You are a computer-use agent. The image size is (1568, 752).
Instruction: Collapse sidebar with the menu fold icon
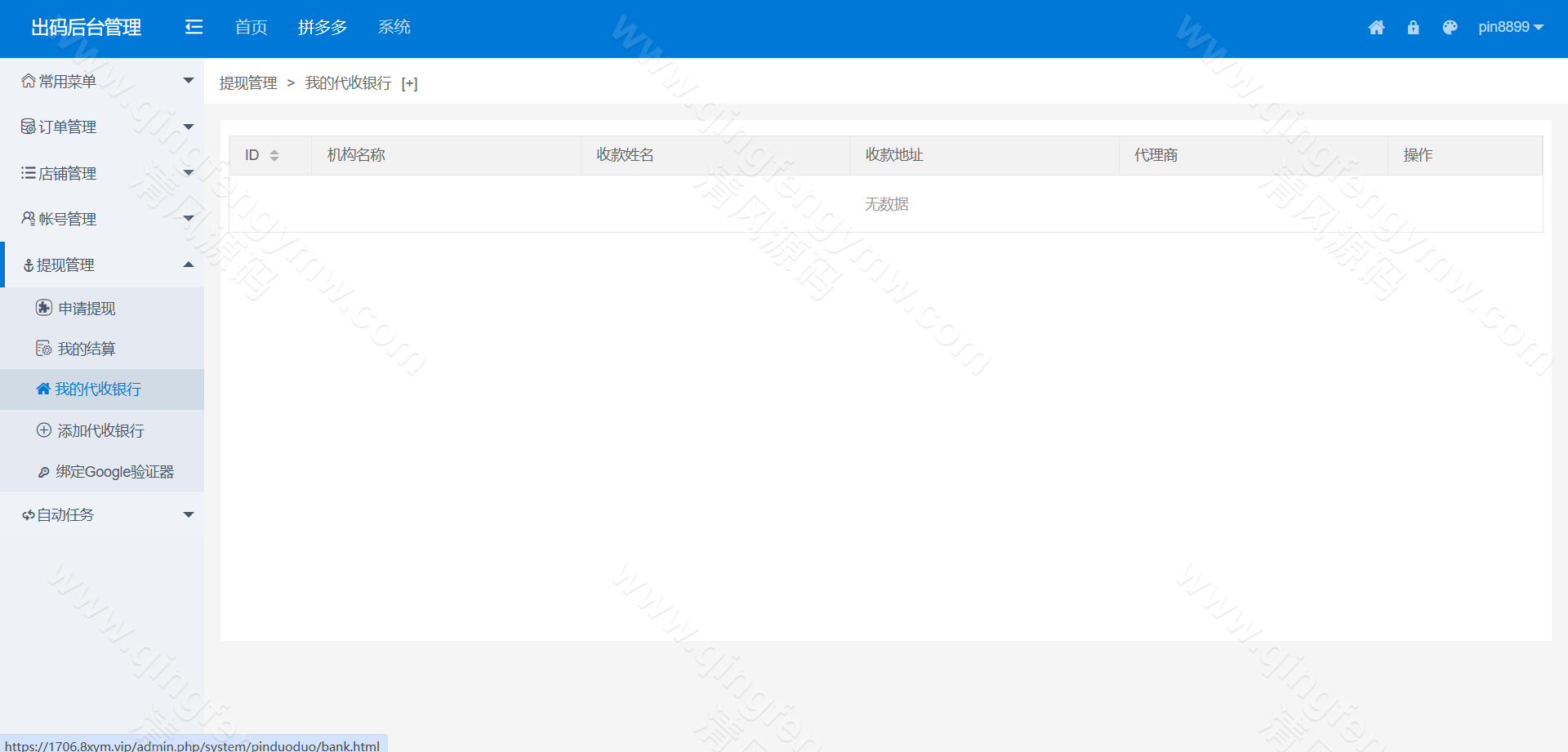point(194,28)
